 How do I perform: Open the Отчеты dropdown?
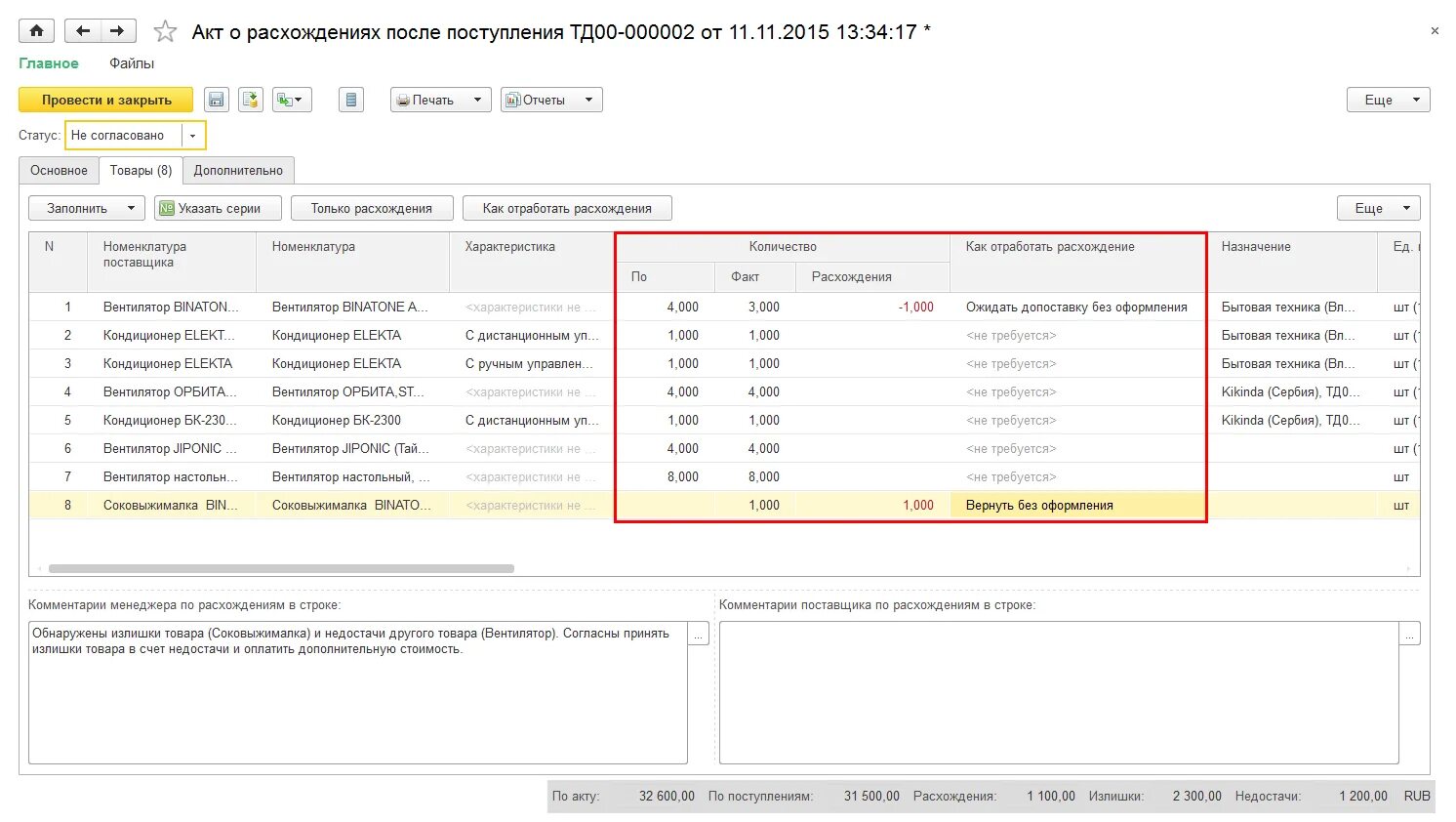click(551, 100)
